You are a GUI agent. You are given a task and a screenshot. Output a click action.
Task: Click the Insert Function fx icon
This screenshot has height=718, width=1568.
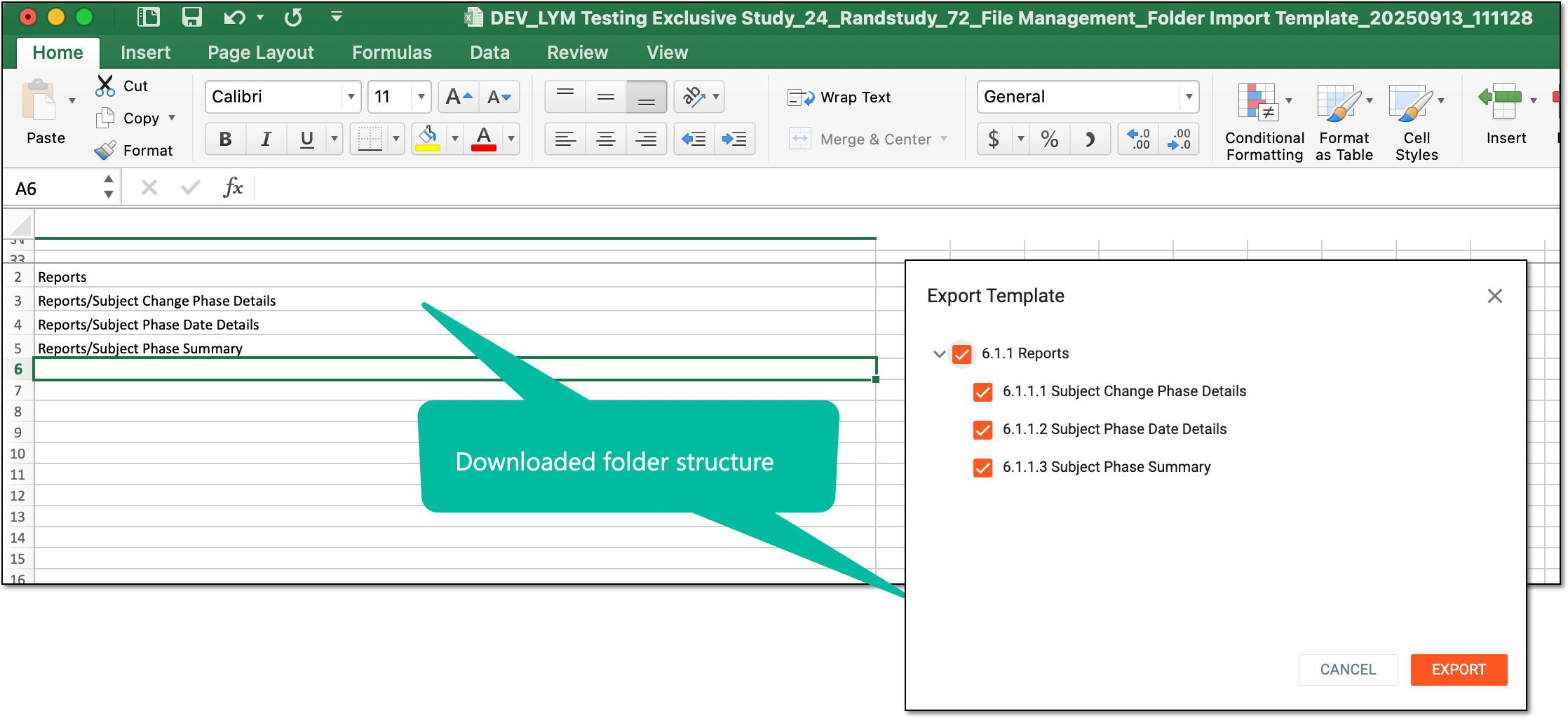tap(233, 187)
